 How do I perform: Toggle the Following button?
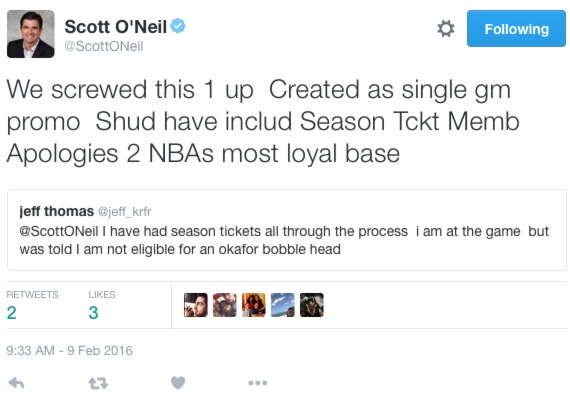(516, 29)
